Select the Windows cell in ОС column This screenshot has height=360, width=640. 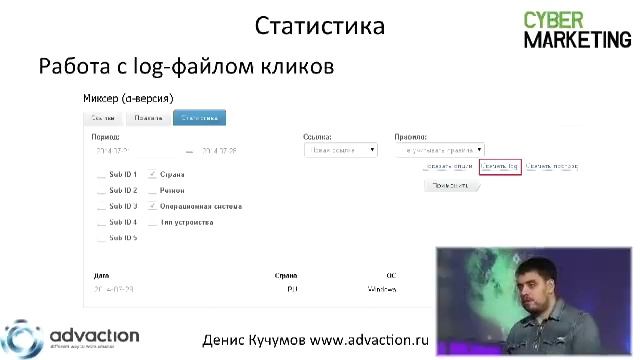(x=382, y=289)
